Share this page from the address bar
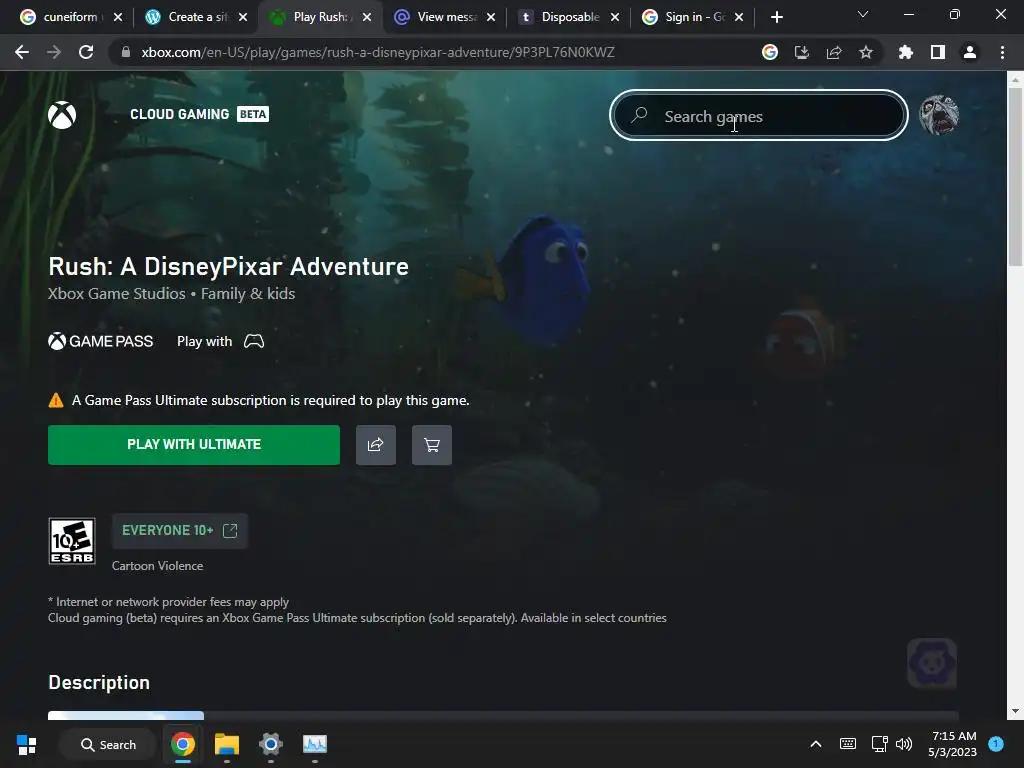 pyautogui.click(x=834, y=52)
